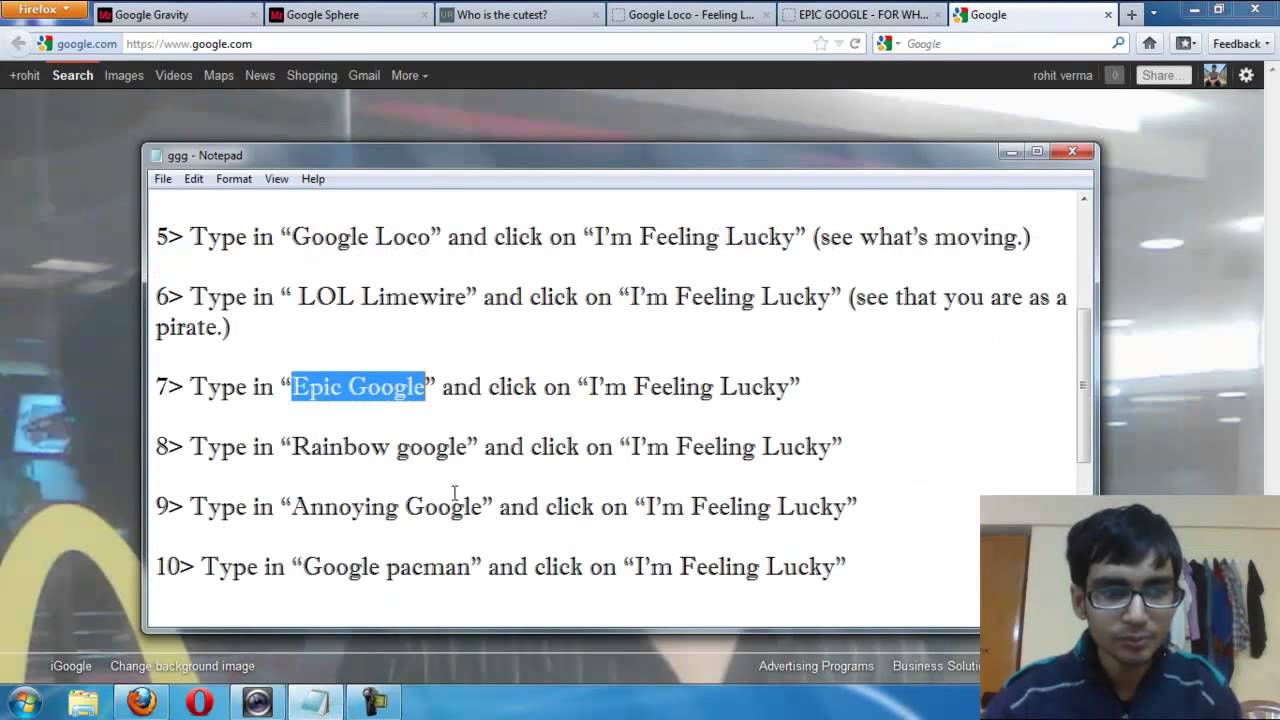The image size is (1280, 720).
Task: Open Notepad Edit menu
Action: point(194,179)
